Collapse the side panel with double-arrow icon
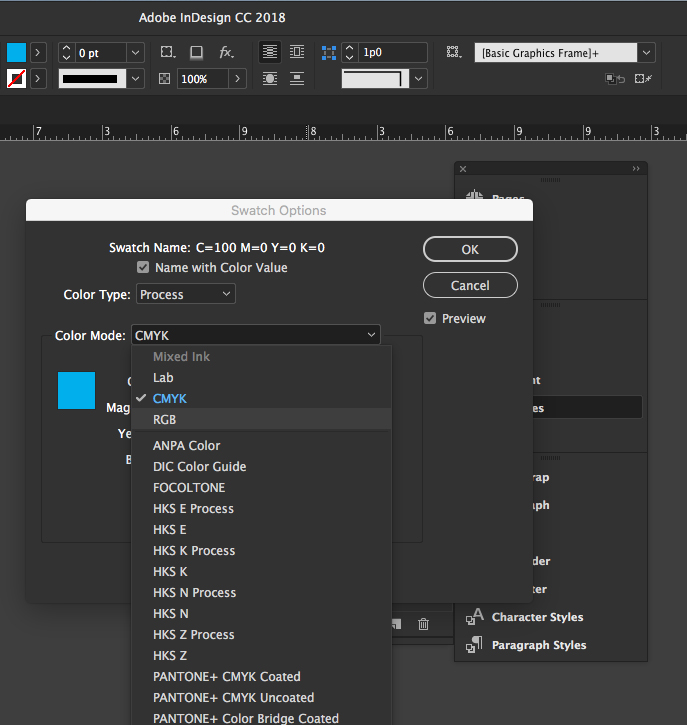 click(636, 169)
